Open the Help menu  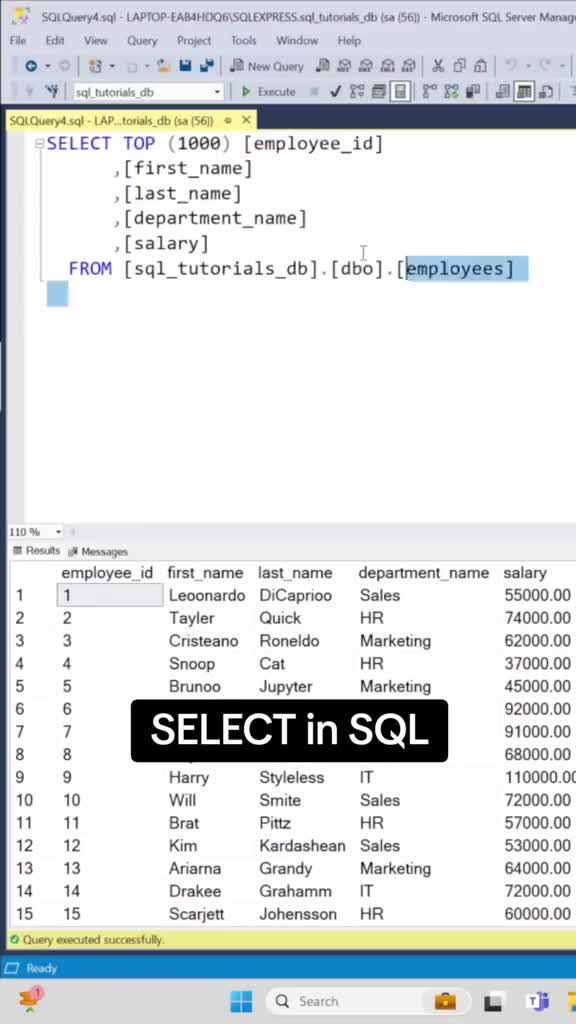pyautogui.click(x=349, y=40)
